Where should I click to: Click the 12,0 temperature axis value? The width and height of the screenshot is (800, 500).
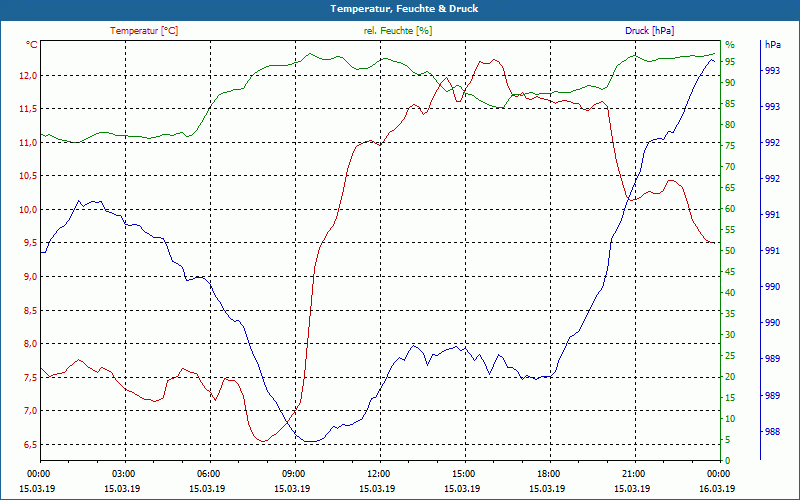pyautogui.click(x=28, y=76)
